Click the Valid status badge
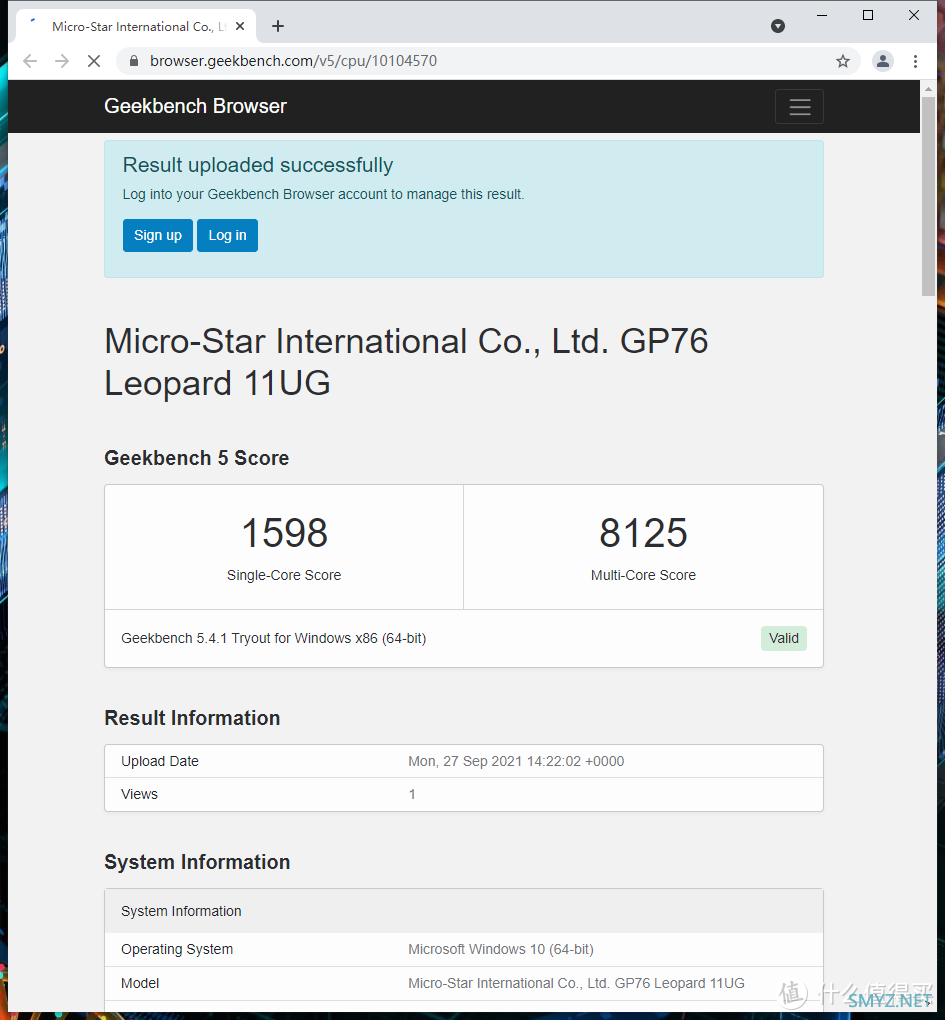Image resolution: width=945 pixels, height=1020 pixels. [784, 638]
